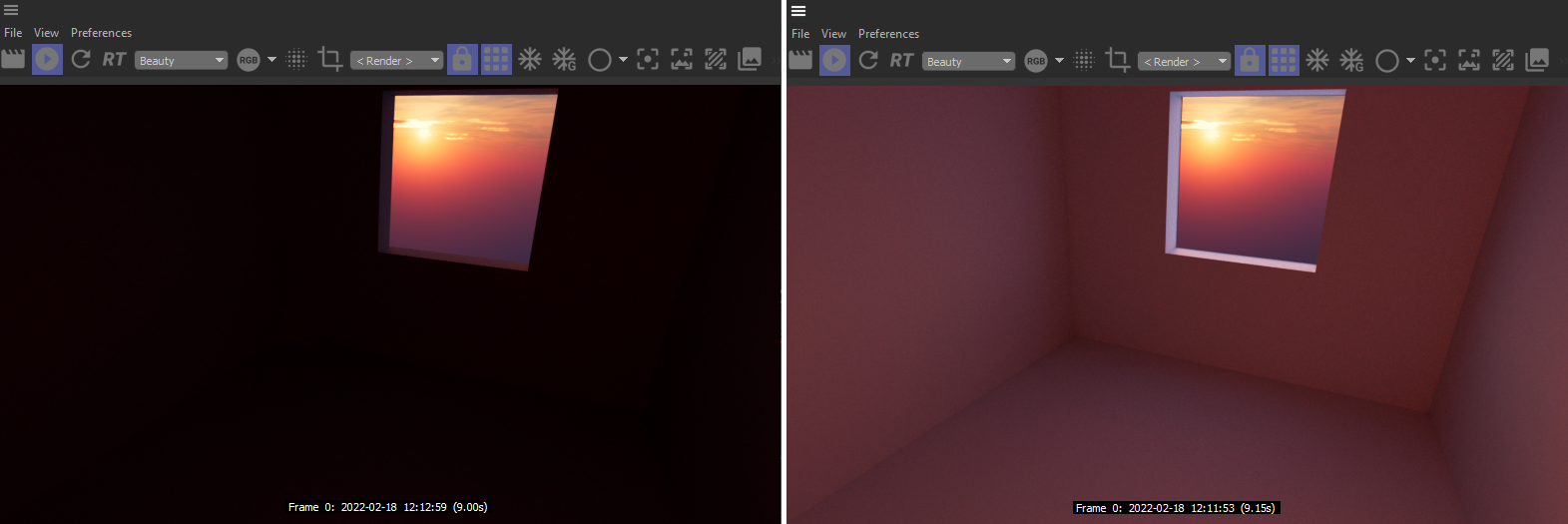Image resolution: width=1568 pixels, height=524 pixels.
Task: Click the stacked images snapshot icon on right
Action: pyautogui.click(x=1537, y=61)
